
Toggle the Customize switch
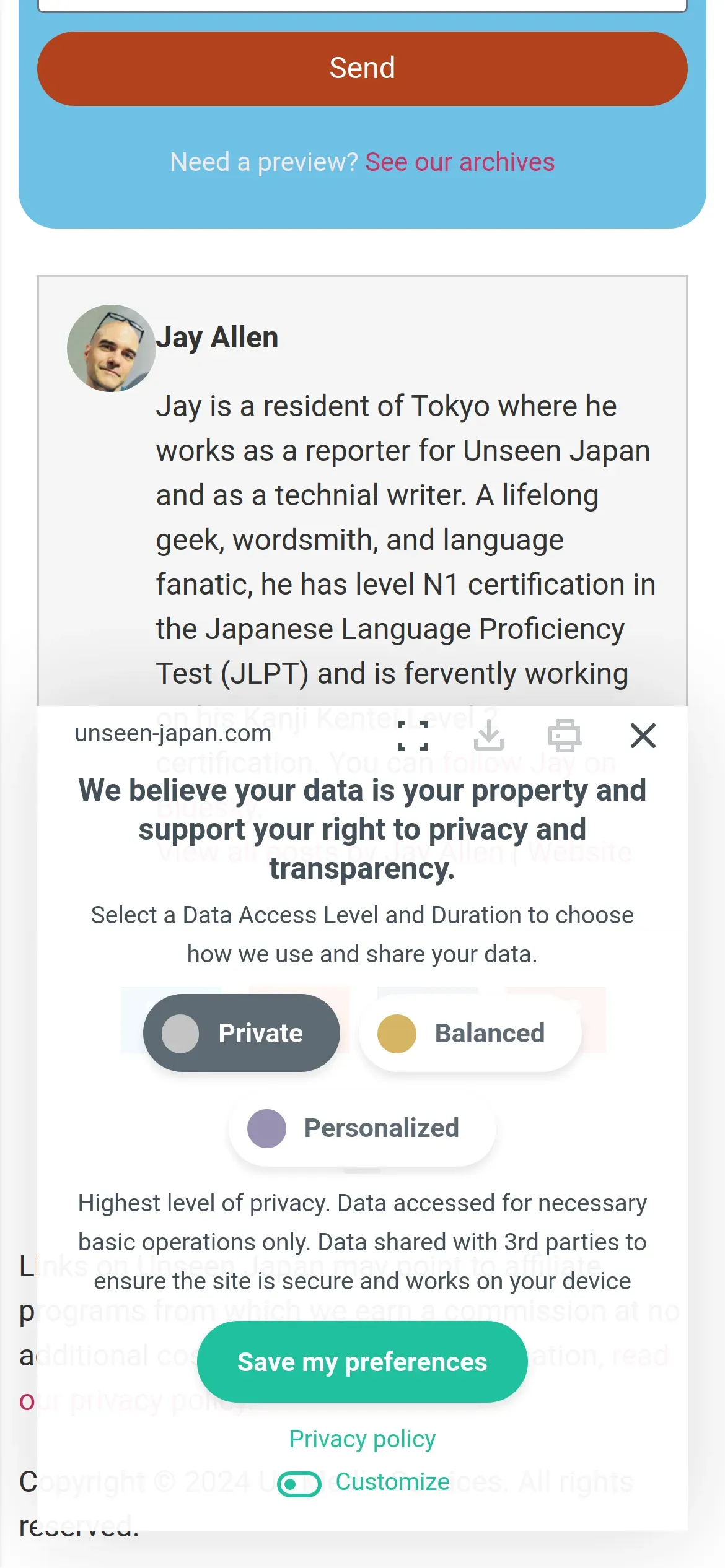(299, 1484)
